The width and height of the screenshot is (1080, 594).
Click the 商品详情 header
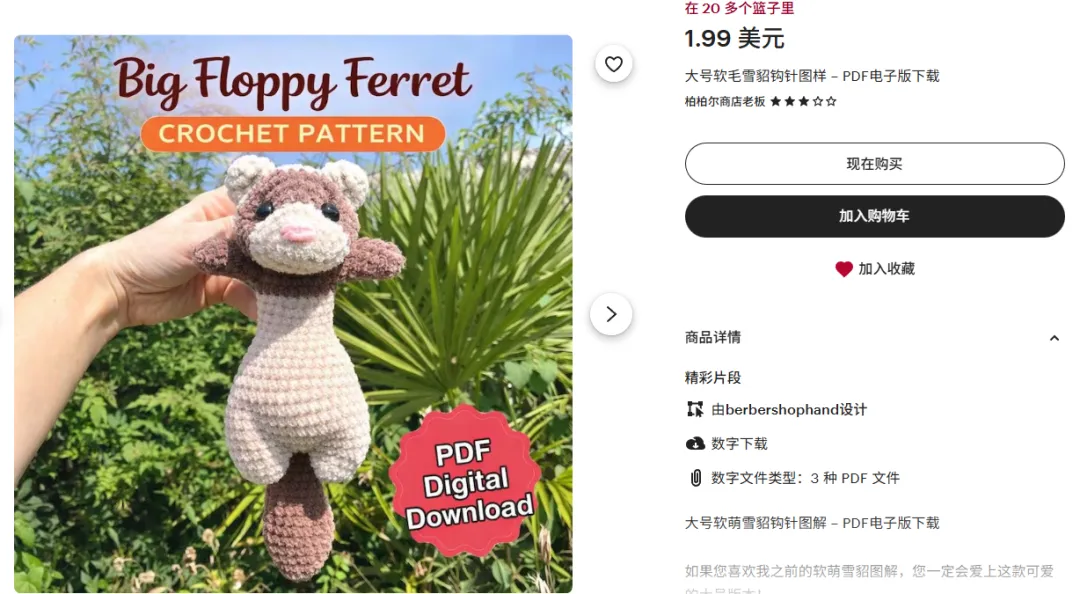713,338
